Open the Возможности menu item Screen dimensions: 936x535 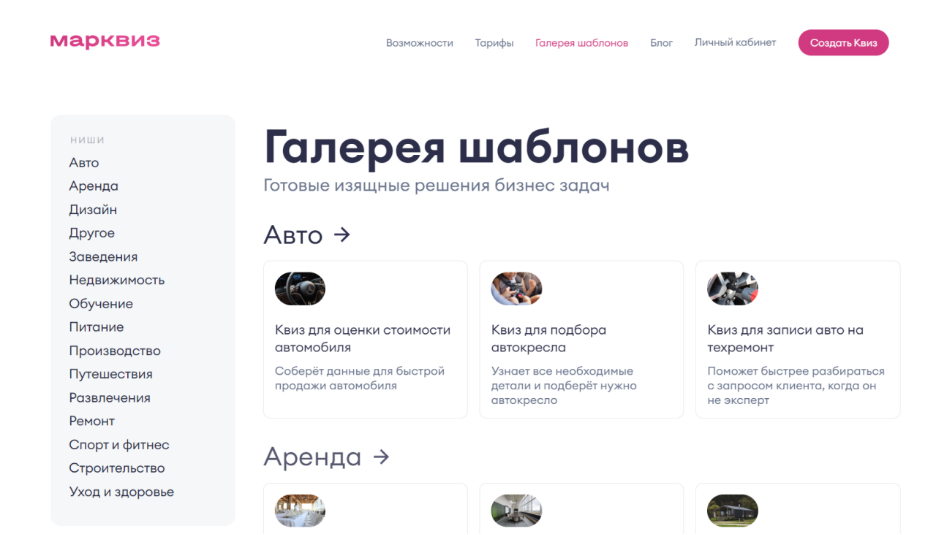(x=420, y=43)
